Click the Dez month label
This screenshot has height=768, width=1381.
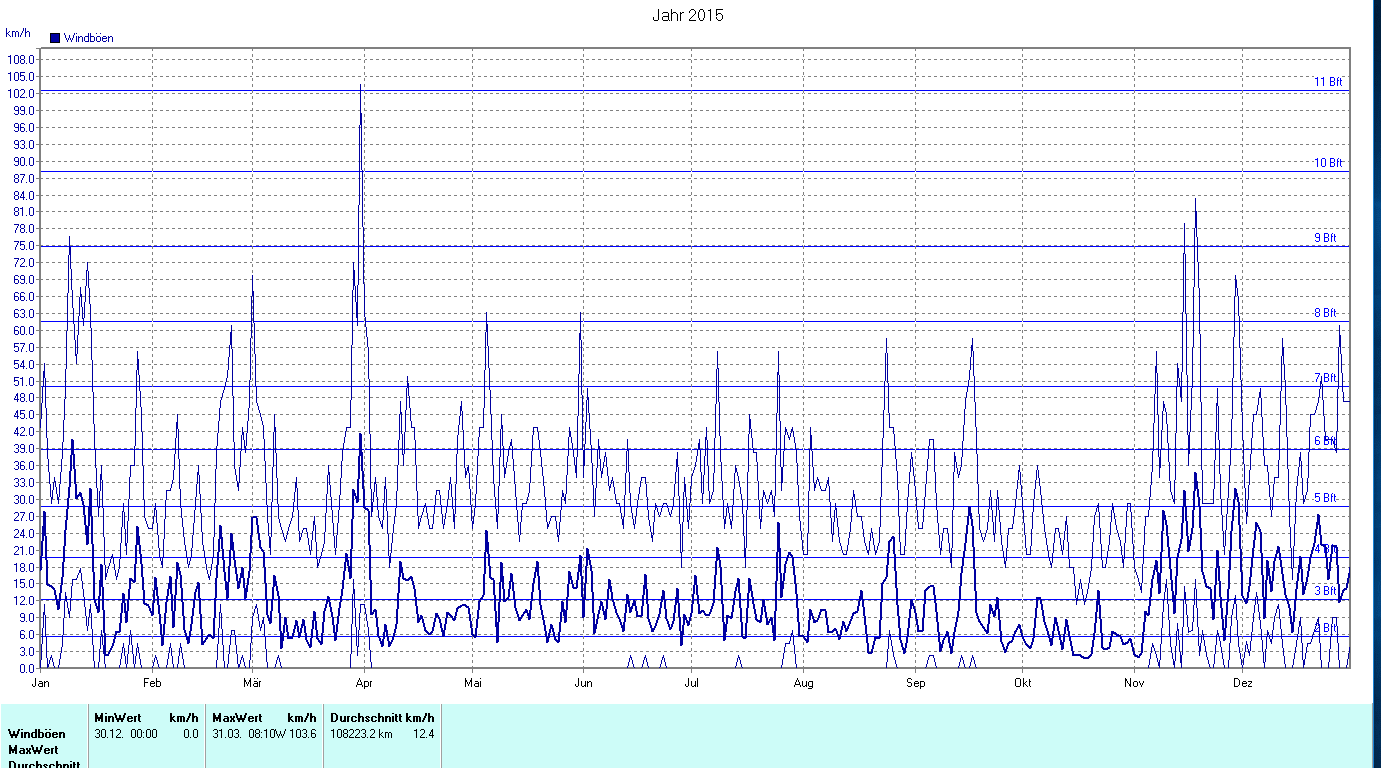(x=1242, y=684)
